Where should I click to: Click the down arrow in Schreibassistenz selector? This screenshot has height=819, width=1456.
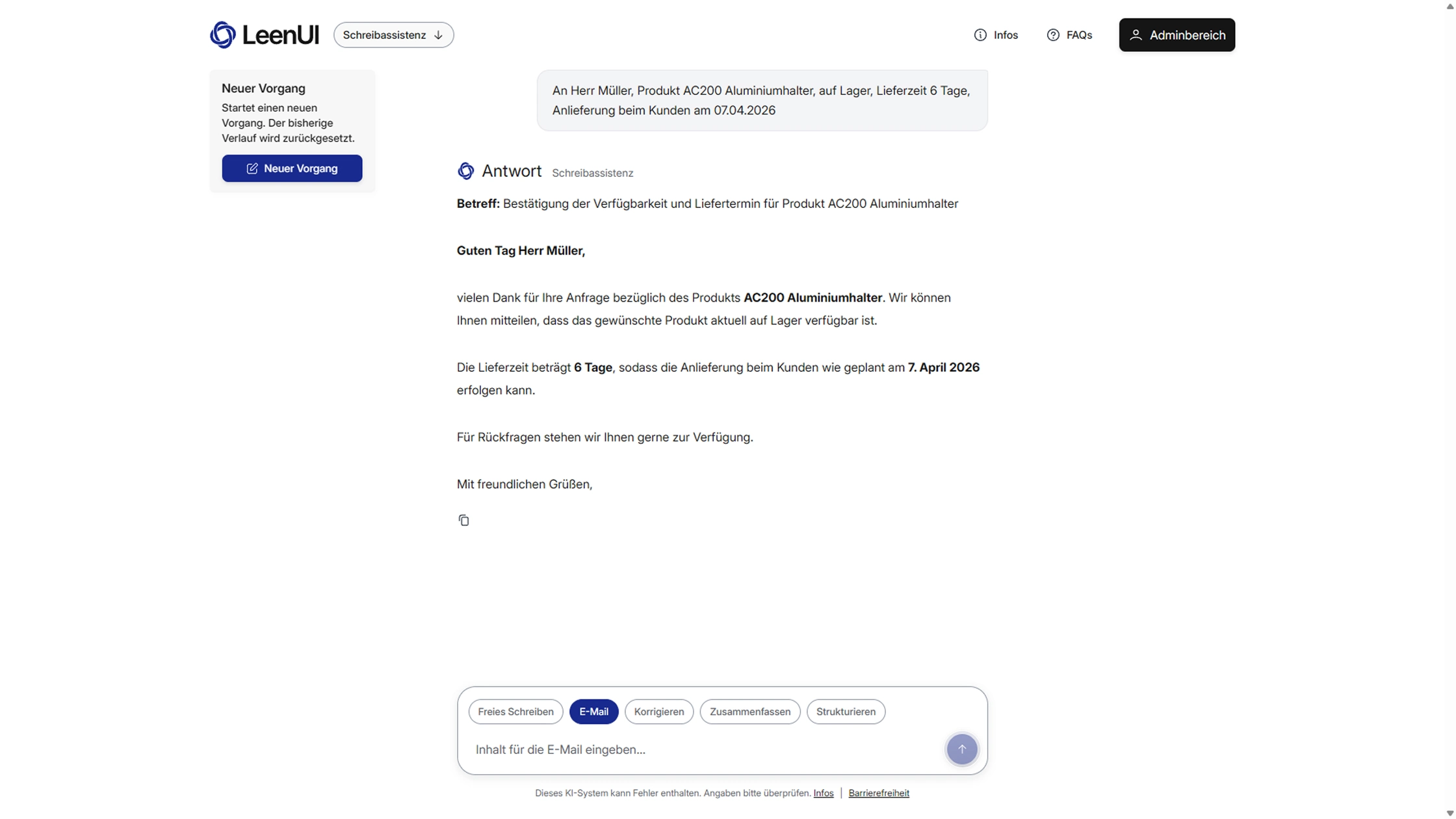point(438,35)
